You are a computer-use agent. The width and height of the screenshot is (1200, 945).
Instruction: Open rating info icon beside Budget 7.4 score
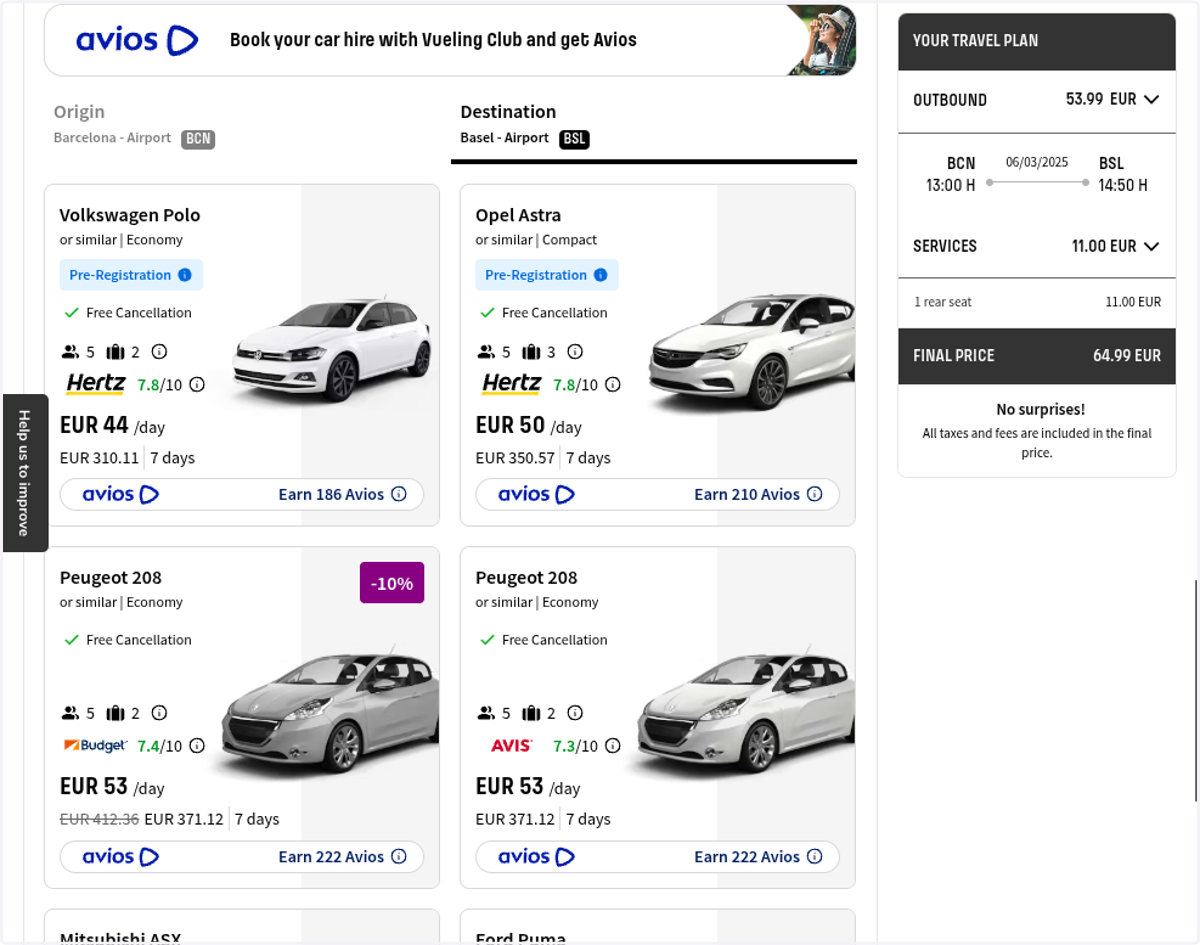coord(197,745)
